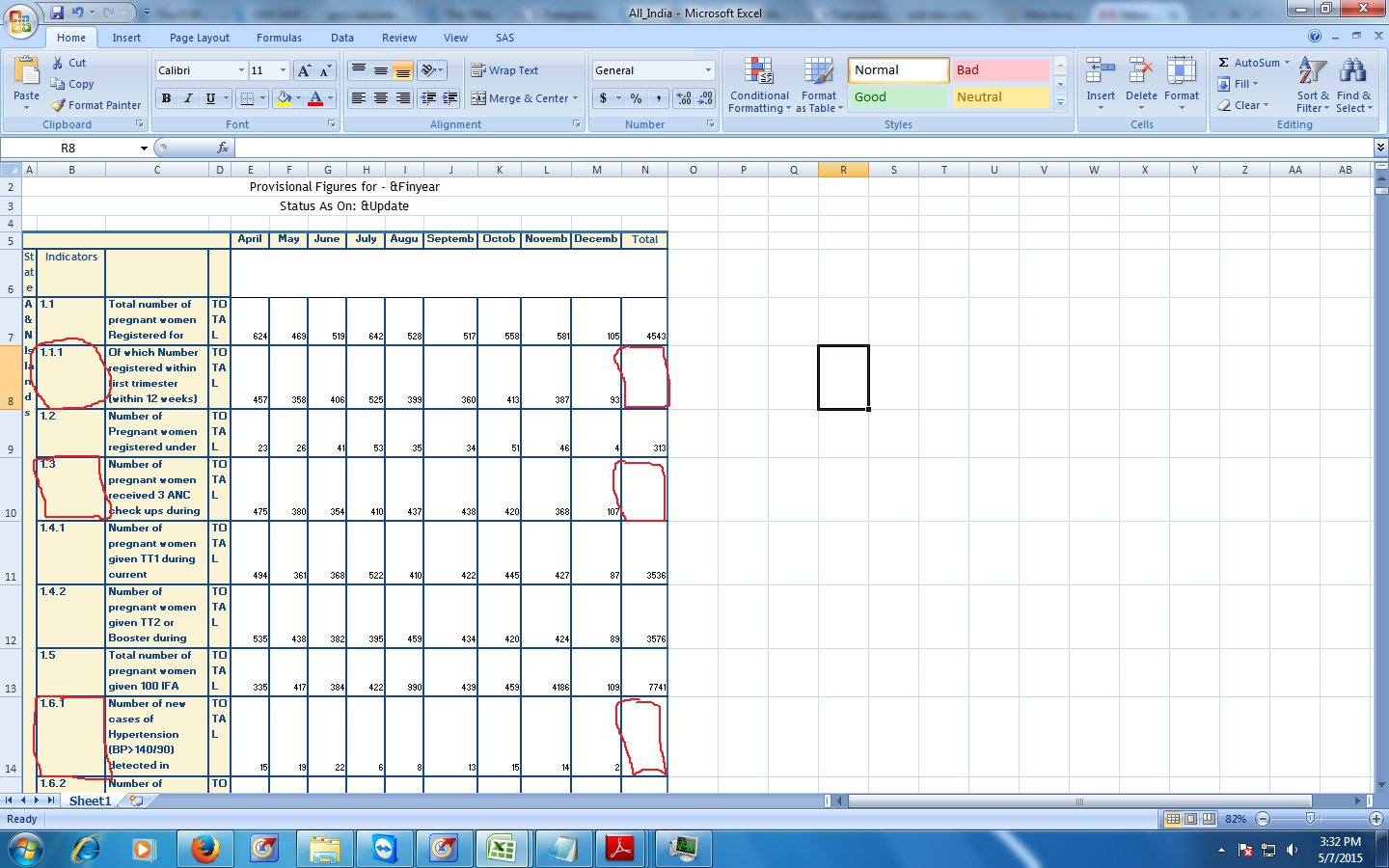Apply comma style number format
1389x868 pixels.
(x=658, y=98)
